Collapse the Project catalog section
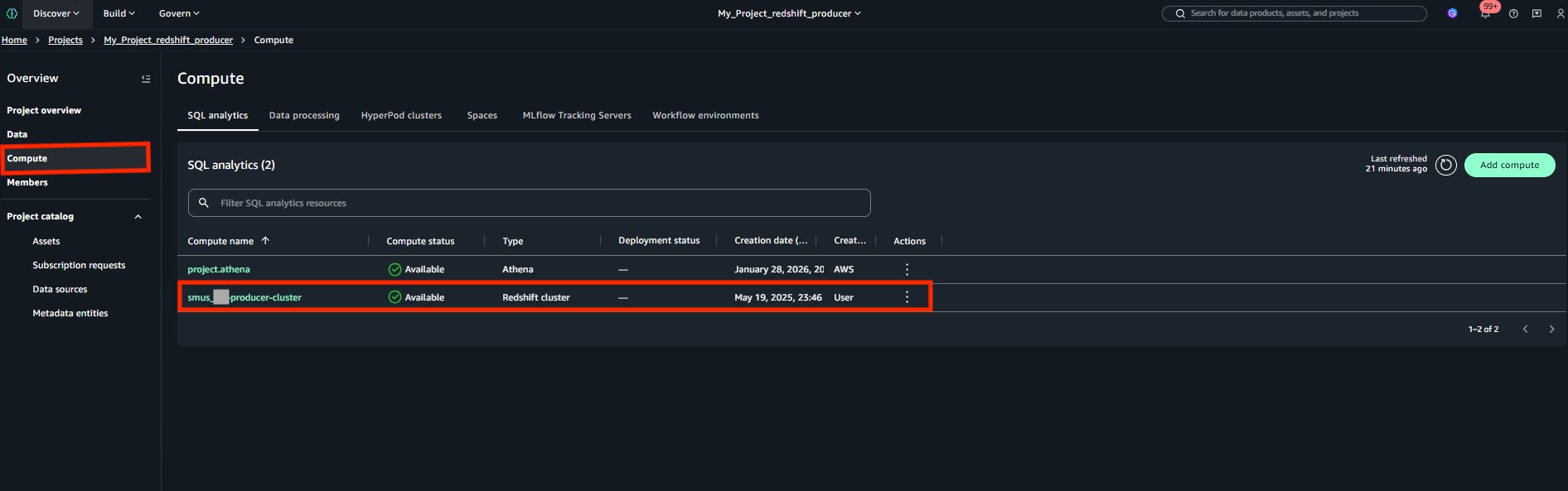 138,217
